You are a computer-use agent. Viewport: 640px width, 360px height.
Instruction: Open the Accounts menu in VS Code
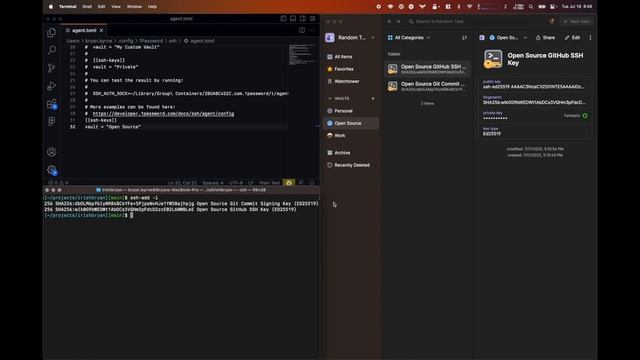[x=51, y=152]
